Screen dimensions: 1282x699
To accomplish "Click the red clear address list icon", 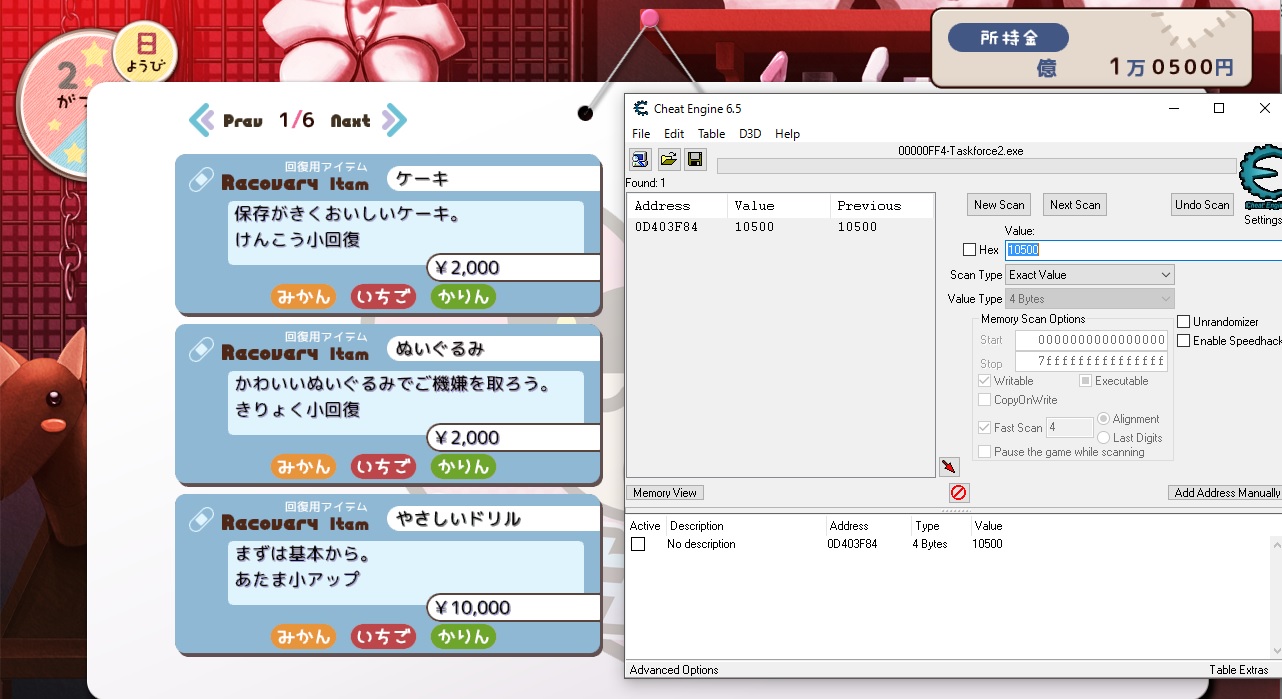I will (958, 492).
